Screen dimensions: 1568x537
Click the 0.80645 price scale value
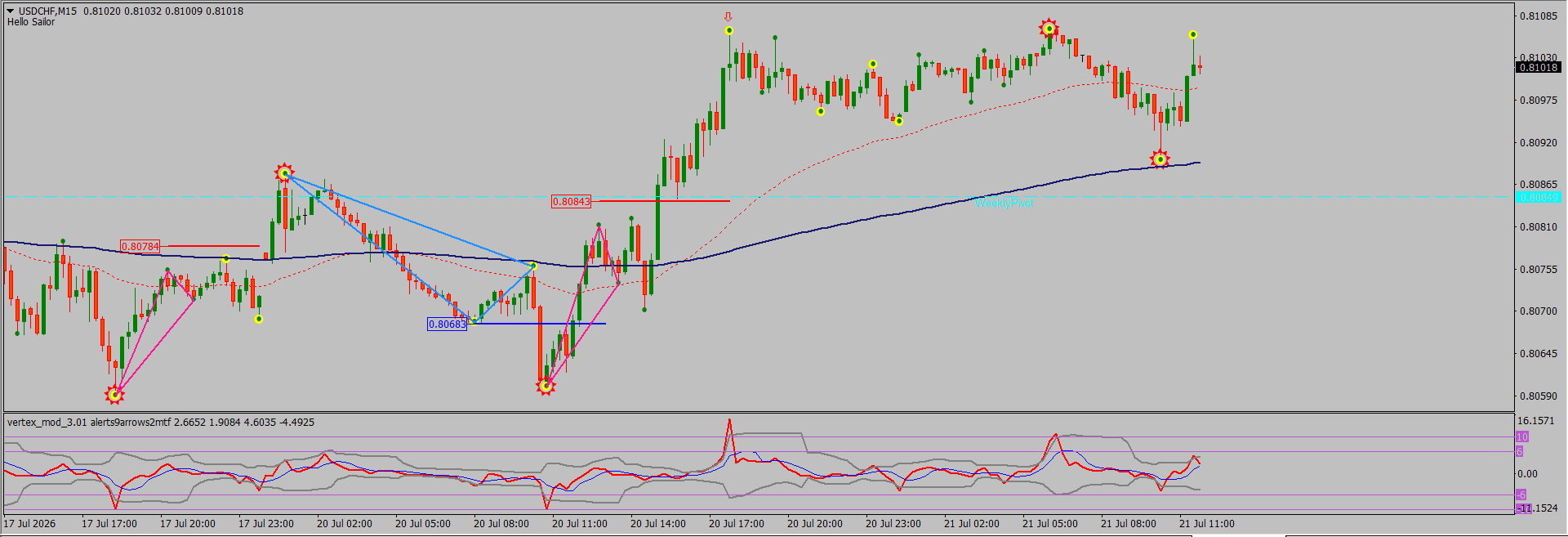pos(1538,354)
